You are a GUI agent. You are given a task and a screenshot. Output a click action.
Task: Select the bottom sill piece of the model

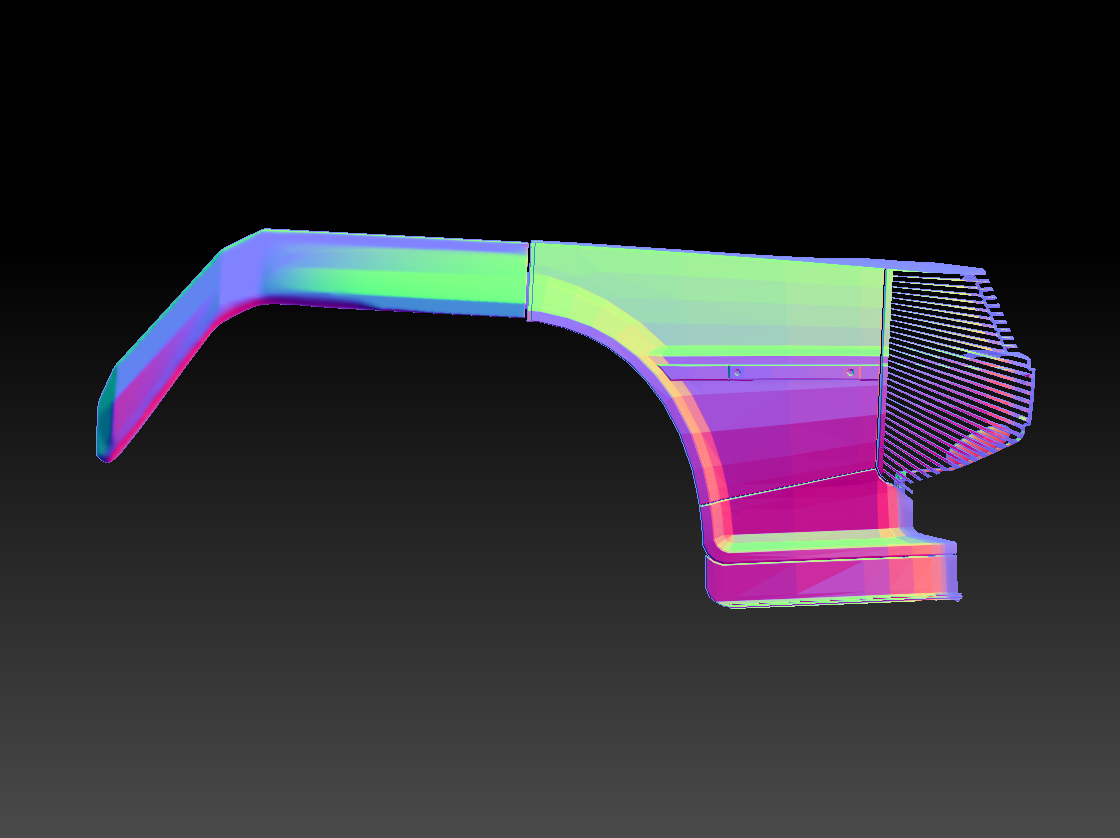(832, 580)
